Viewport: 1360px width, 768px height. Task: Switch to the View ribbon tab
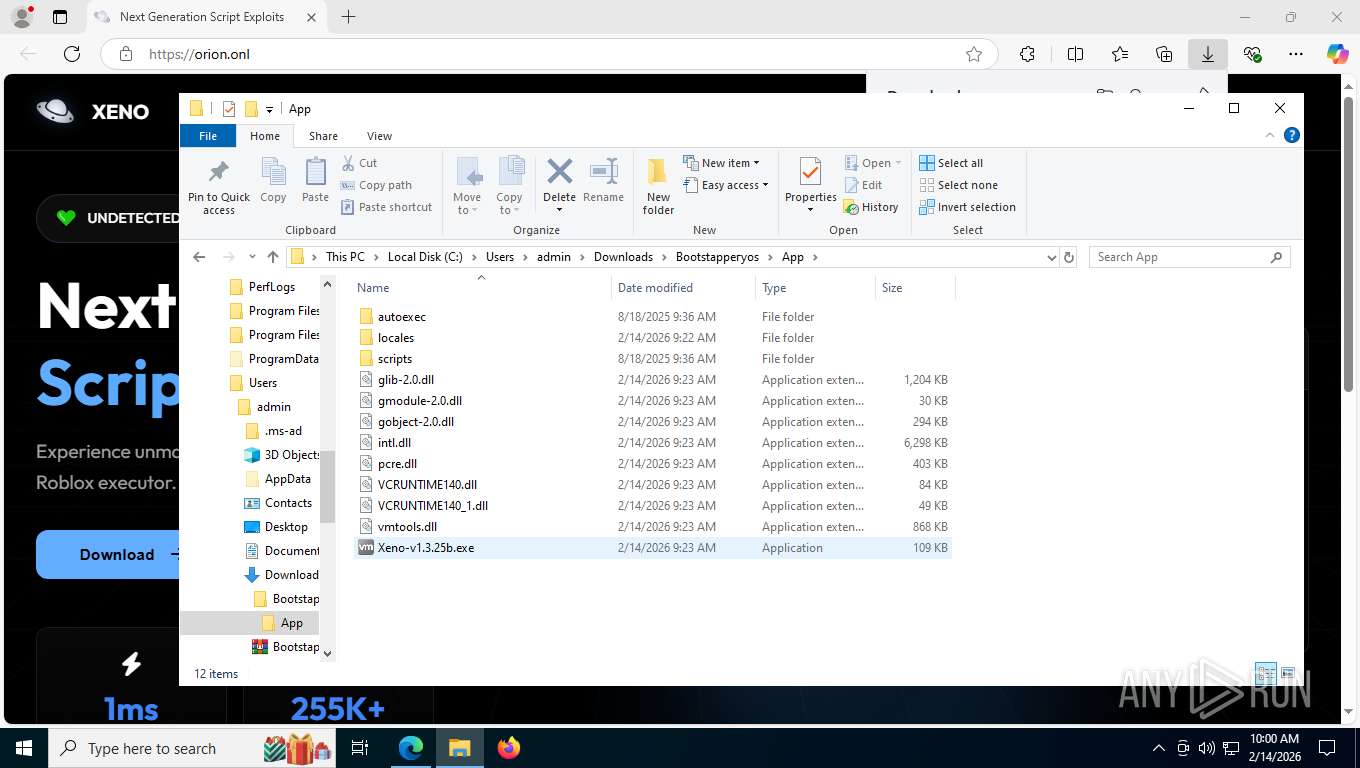(x=379, y=136)
